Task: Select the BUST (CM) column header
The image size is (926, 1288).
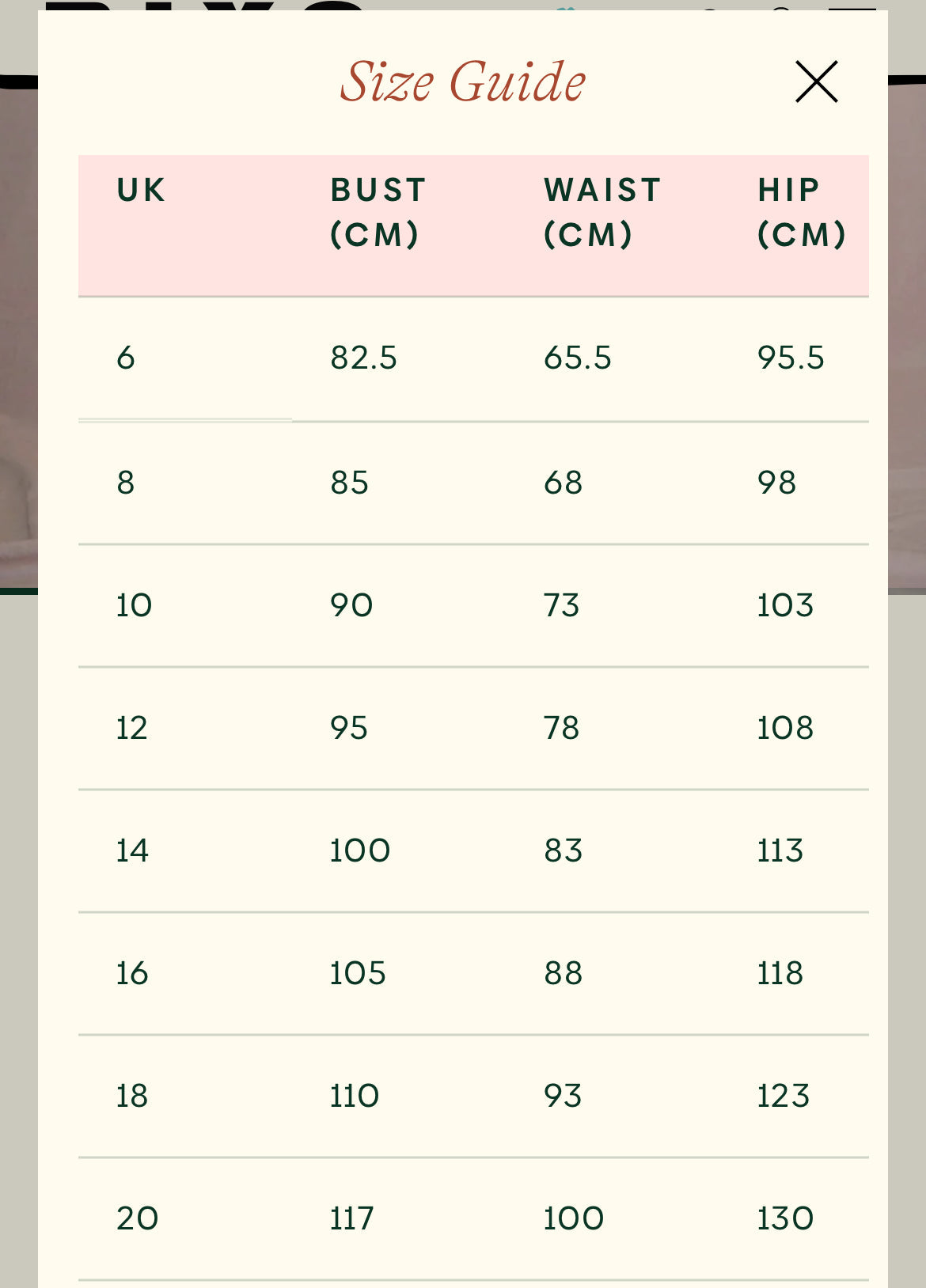Action: point(378,212)
